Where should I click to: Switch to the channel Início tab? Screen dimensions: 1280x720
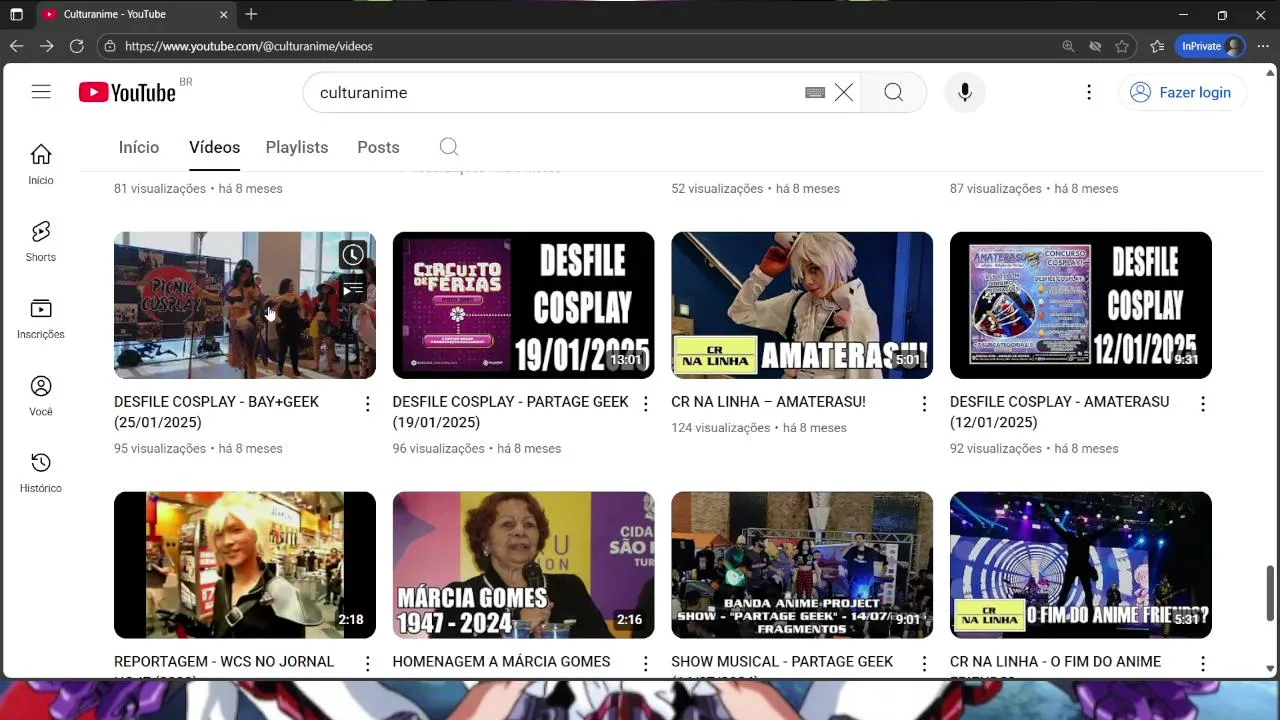pos(139,147)
